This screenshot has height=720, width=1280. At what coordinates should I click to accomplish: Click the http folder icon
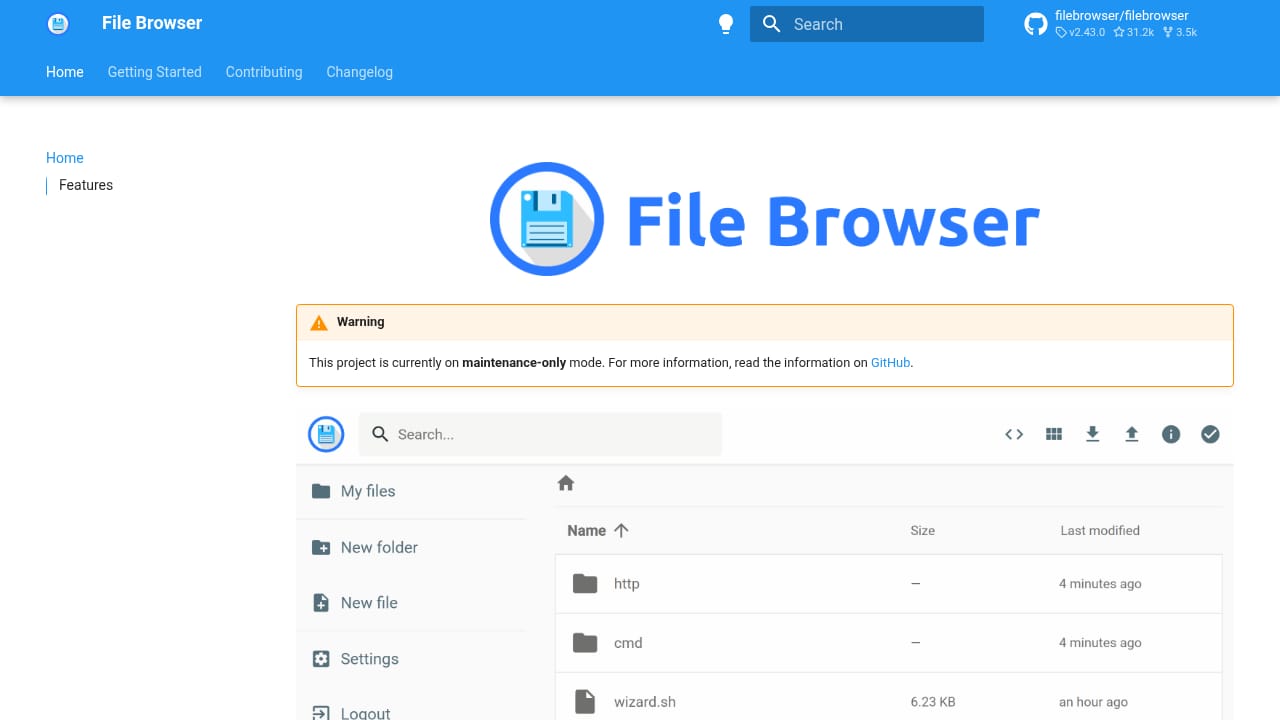tap(585, 584)
